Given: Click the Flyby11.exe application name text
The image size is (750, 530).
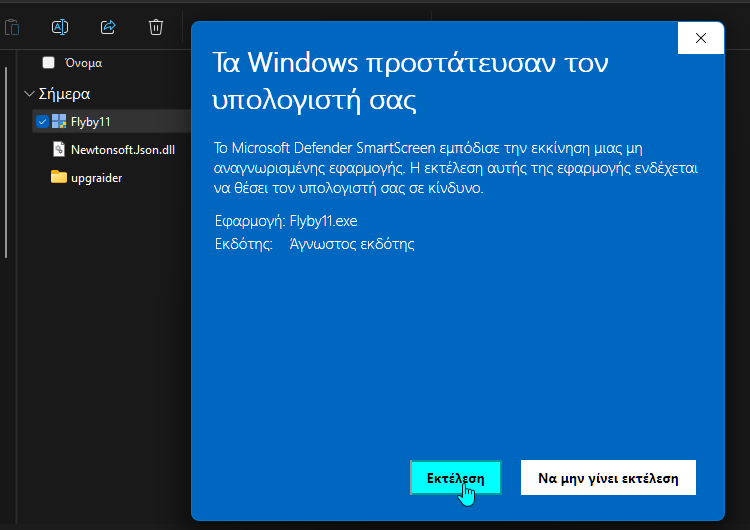Looking at the screenshot, I should [323, 221].
